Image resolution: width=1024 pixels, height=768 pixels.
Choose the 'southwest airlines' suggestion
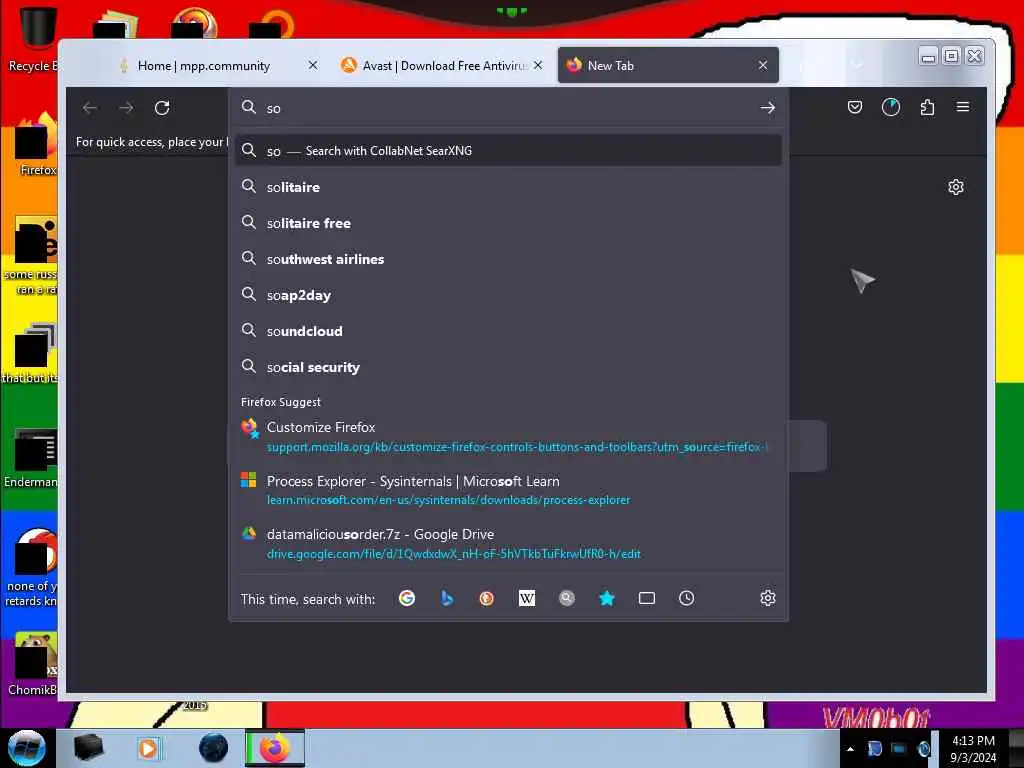click(x=508, y=259)
